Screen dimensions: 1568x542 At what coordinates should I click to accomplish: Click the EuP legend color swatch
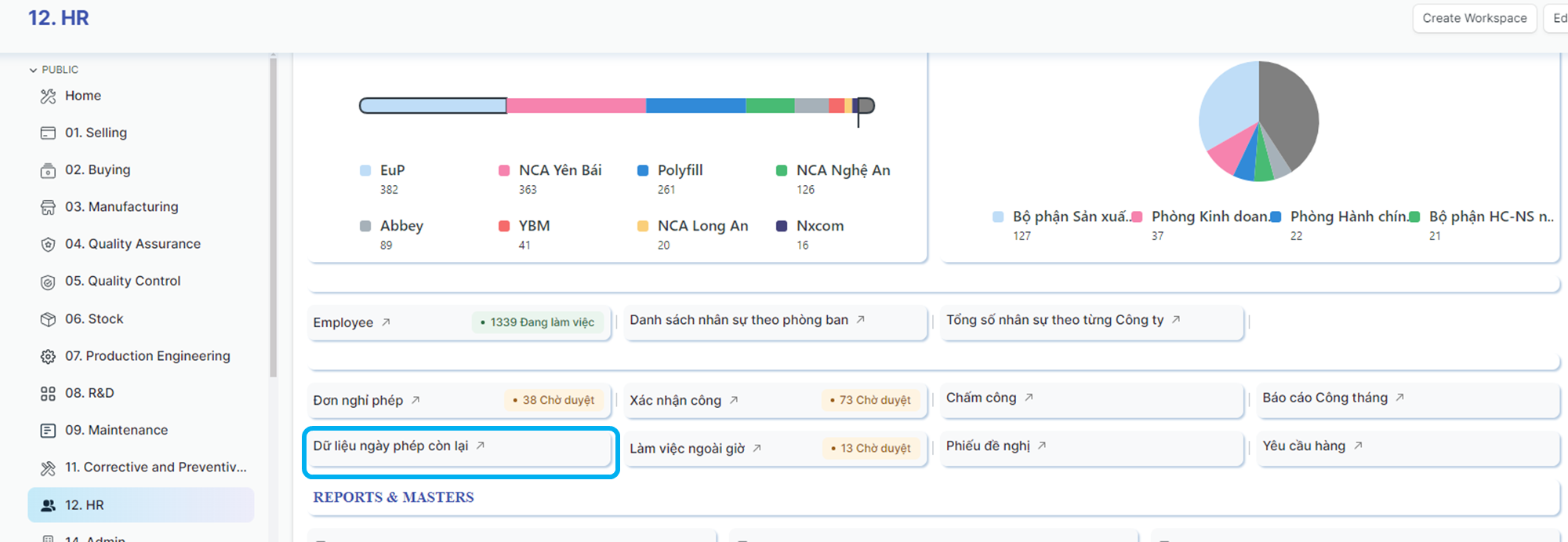point(365,171)
